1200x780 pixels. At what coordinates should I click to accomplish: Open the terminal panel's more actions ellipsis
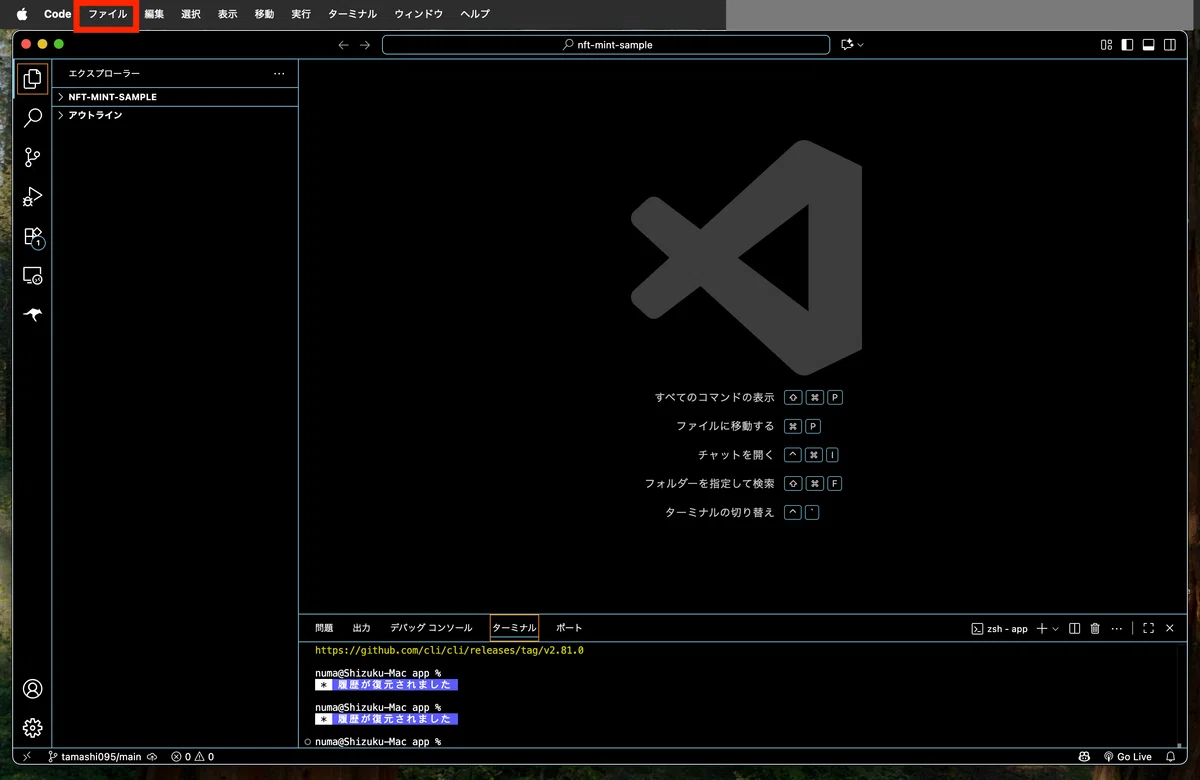pos(1117,628)
